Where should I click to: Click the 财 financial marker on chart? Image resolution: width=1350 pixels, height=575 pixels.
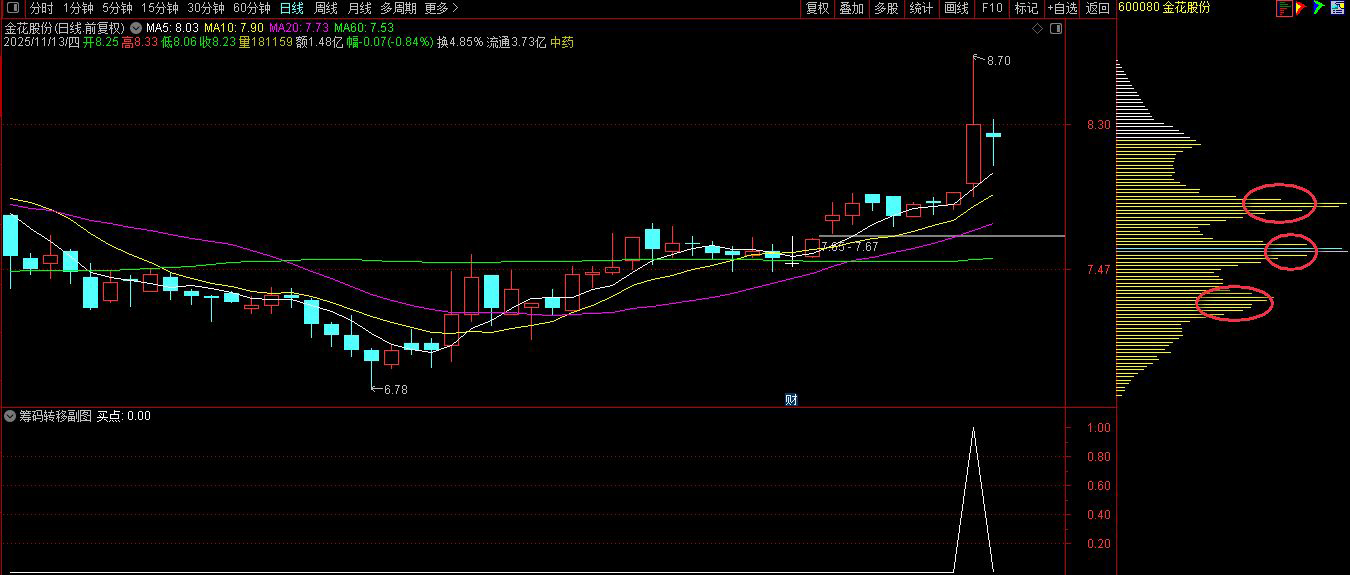(x=791, y=400)
